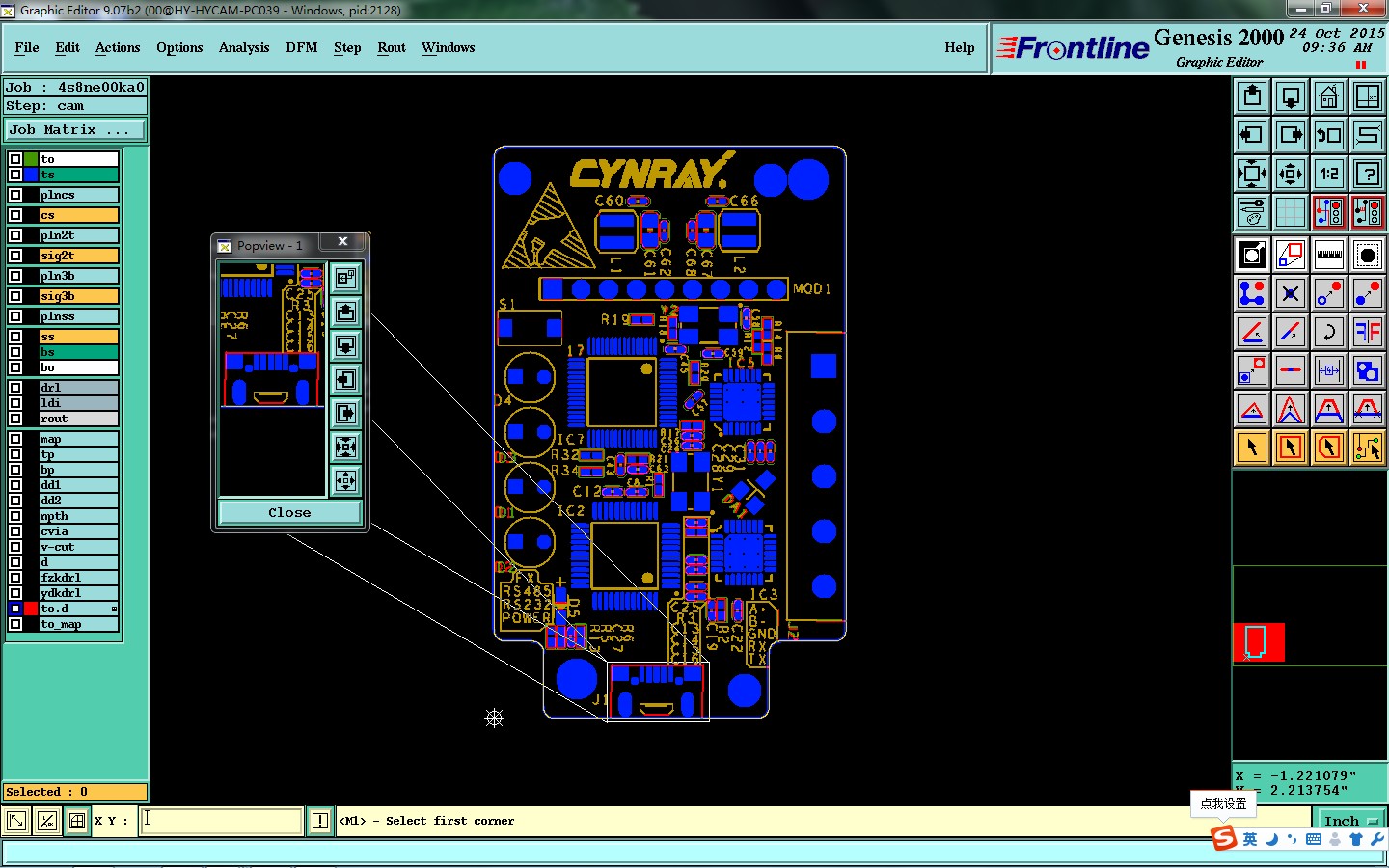Select the polygon arrow selection tool

click(1329, 448)
